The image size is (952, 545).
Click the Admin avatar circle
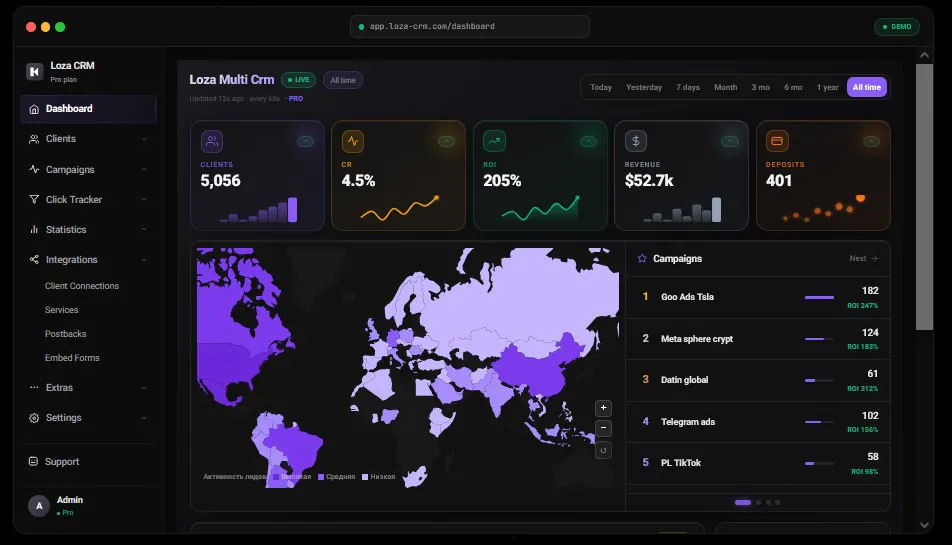tap(39, 506)
